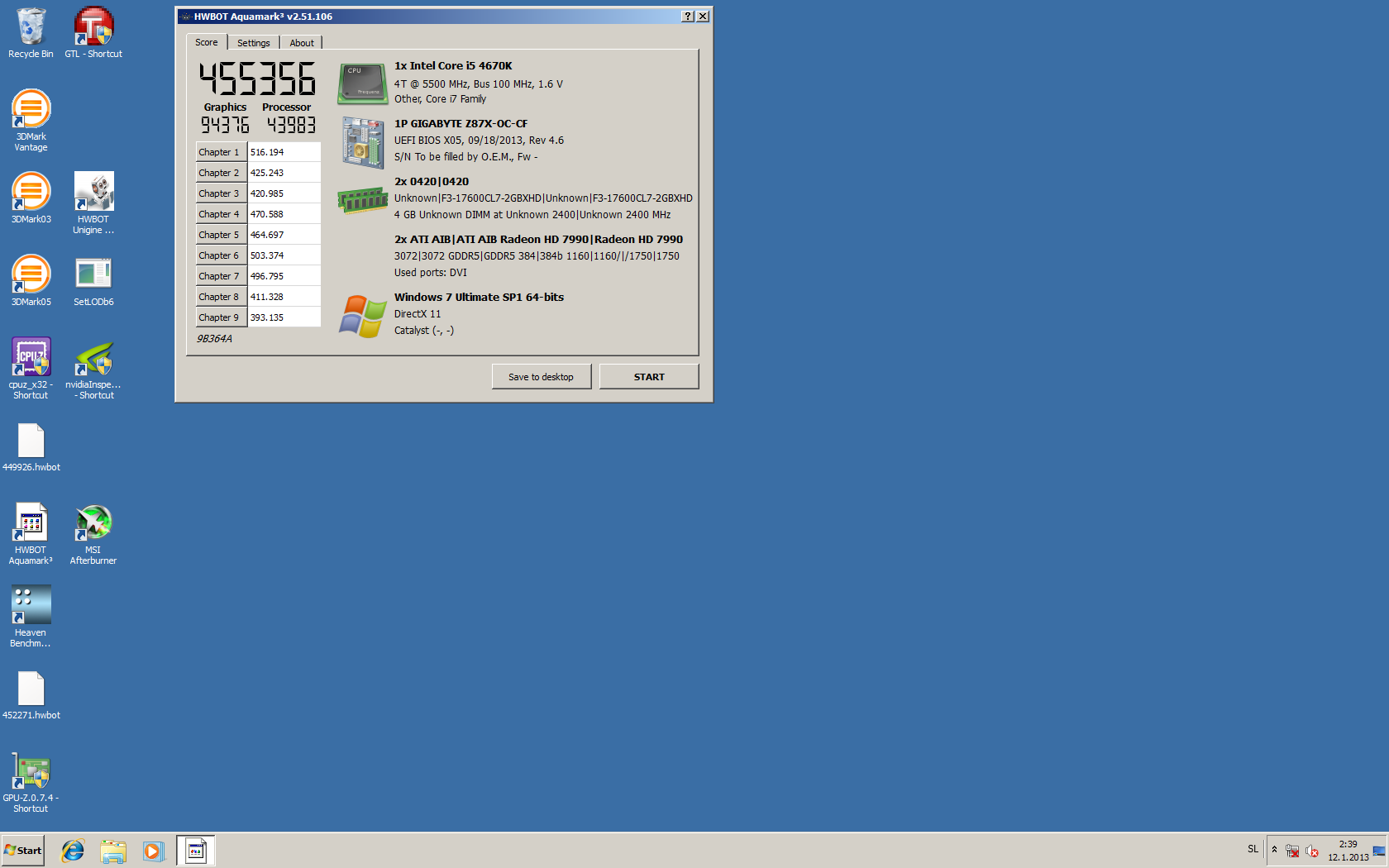Viewport: 1389px width, 868px height.
Task: Switch to the Settings tab
Action: 254,43
